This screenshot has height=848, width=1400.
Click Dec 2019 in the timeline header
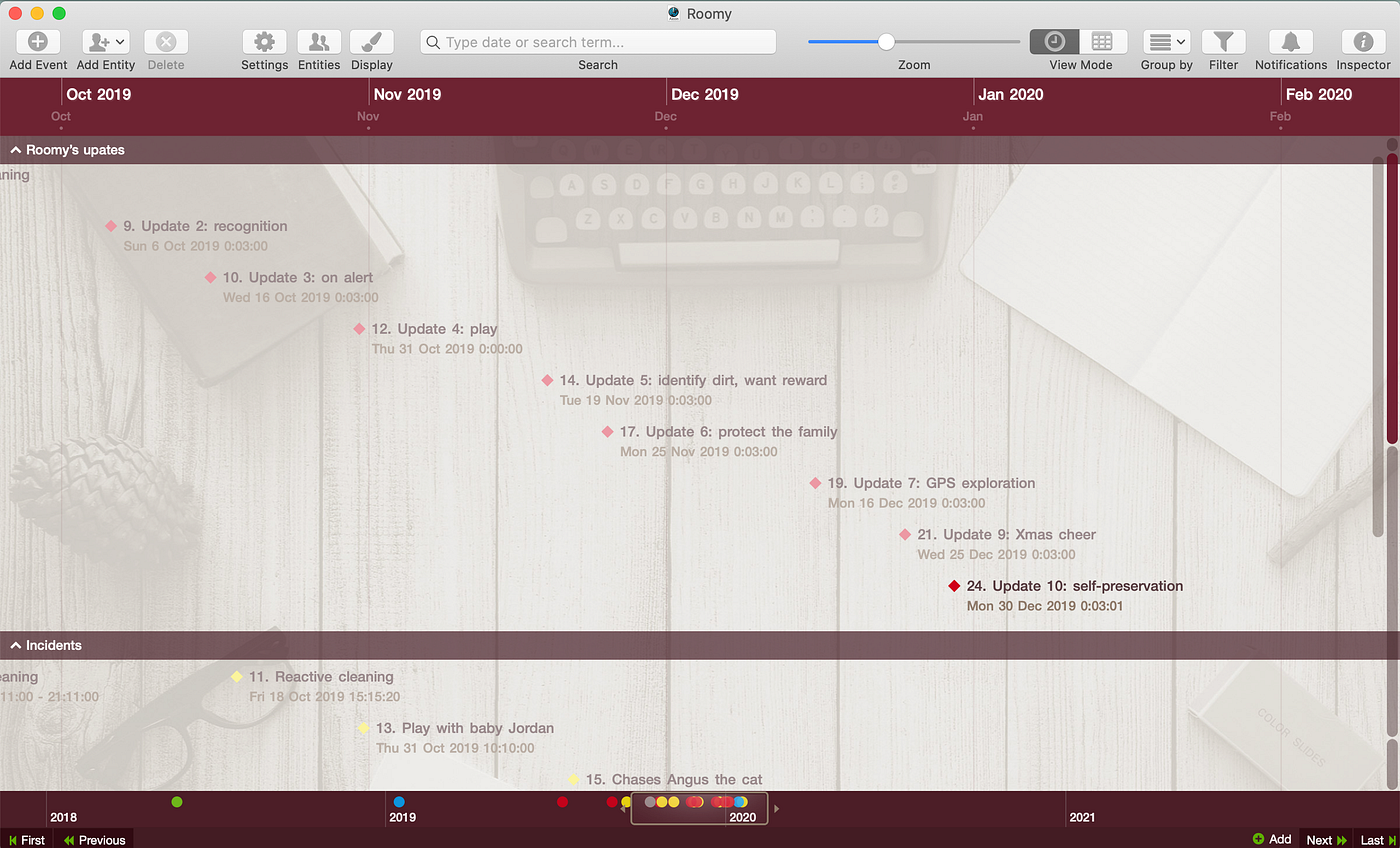click(x=705, y=95)
